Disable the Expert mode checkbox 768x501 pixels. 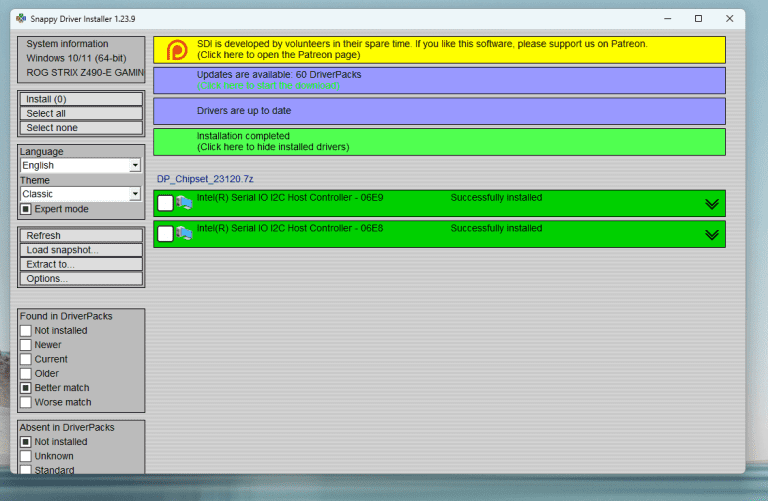(26, 209)
